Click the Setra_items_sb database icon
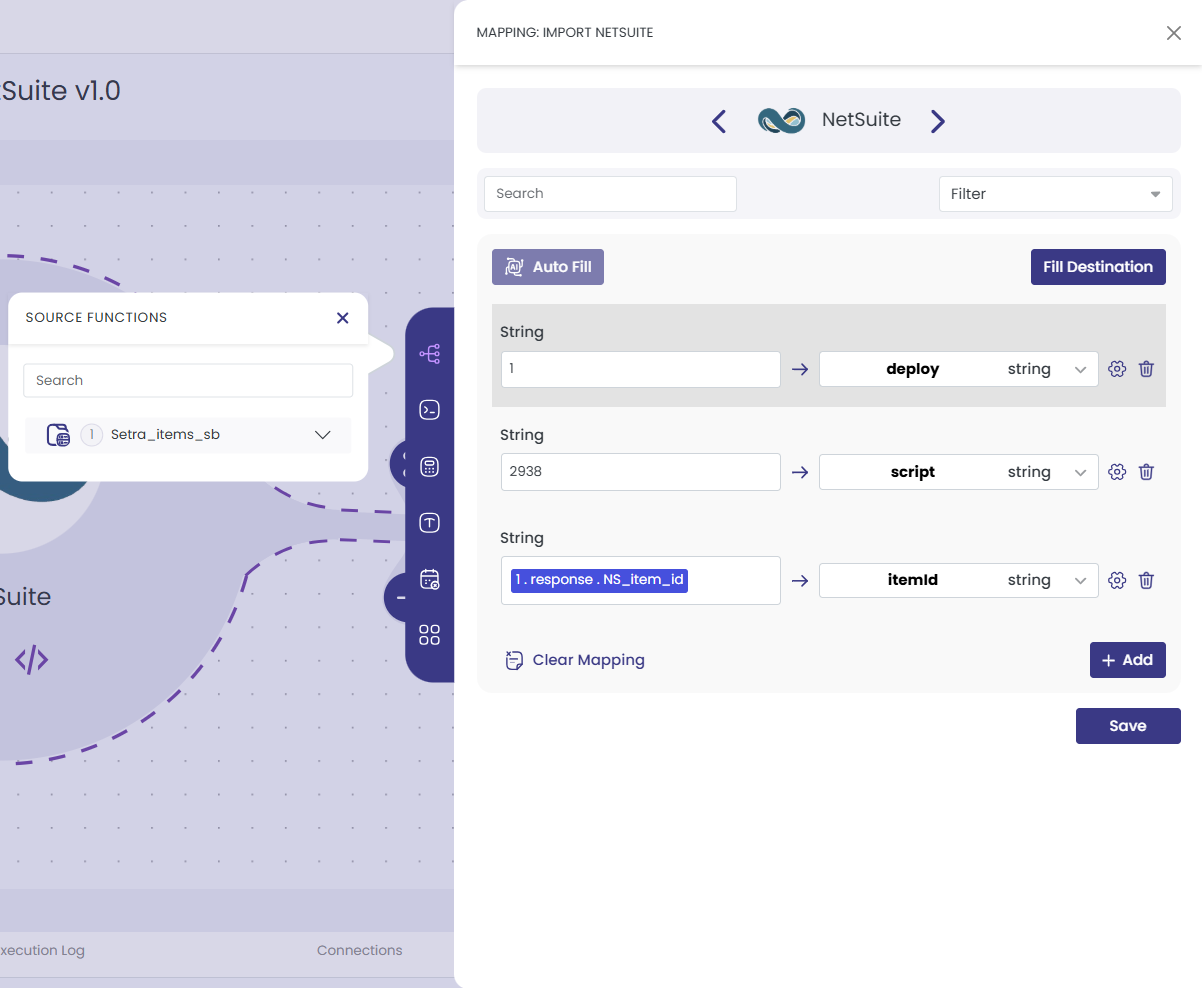The height and width of the screenshot is (988, 1202). (58, 435)
